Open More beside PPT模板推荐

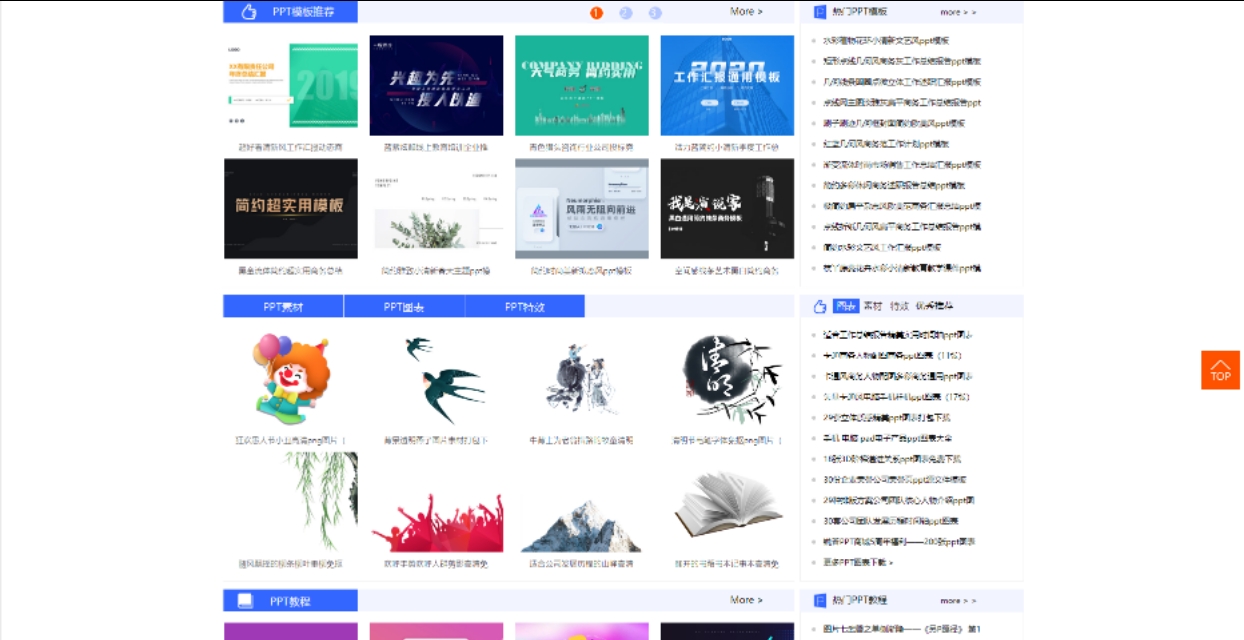tap(746, 11)
